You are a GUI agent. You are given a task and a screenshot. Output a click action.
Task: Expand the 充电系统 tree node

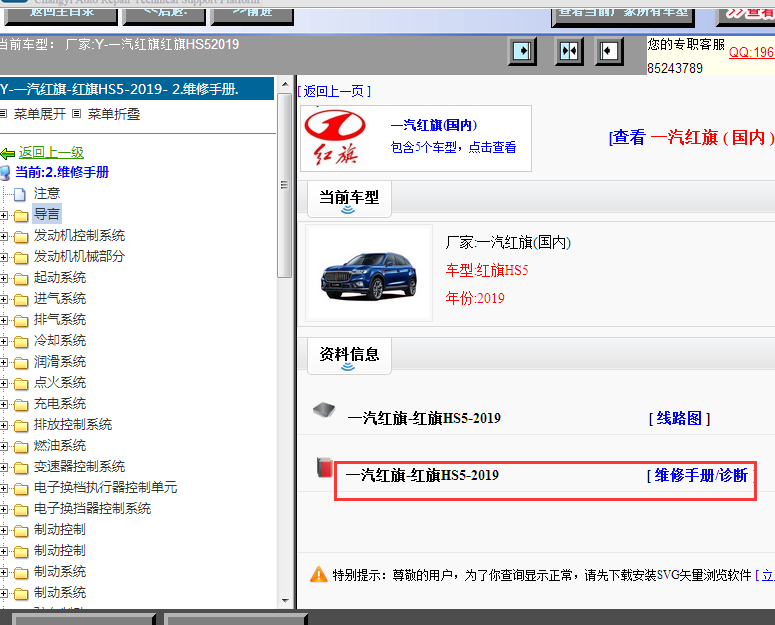3,405
